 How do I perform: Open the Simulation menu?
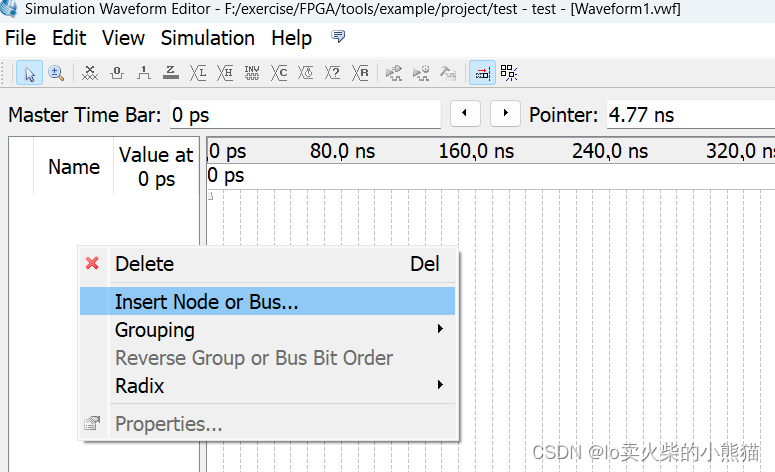(x=207, y=38)
